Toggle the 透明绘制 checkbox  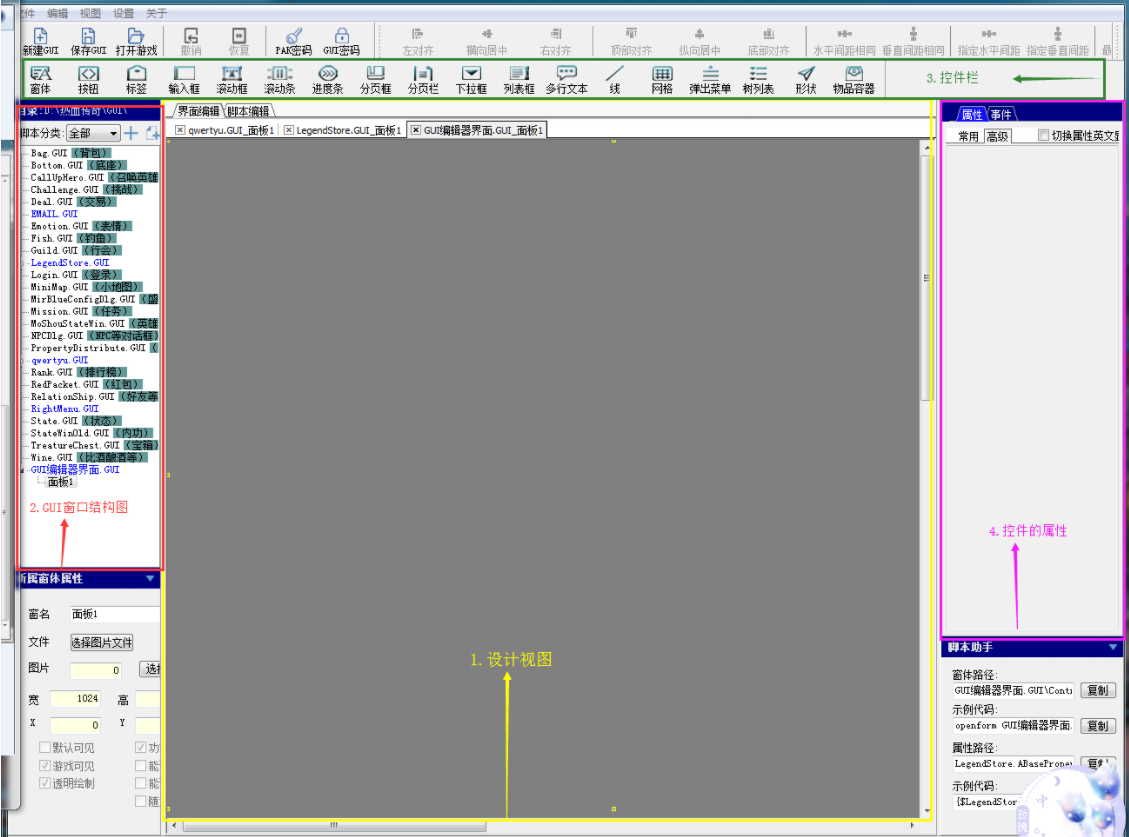click(45, 783)
